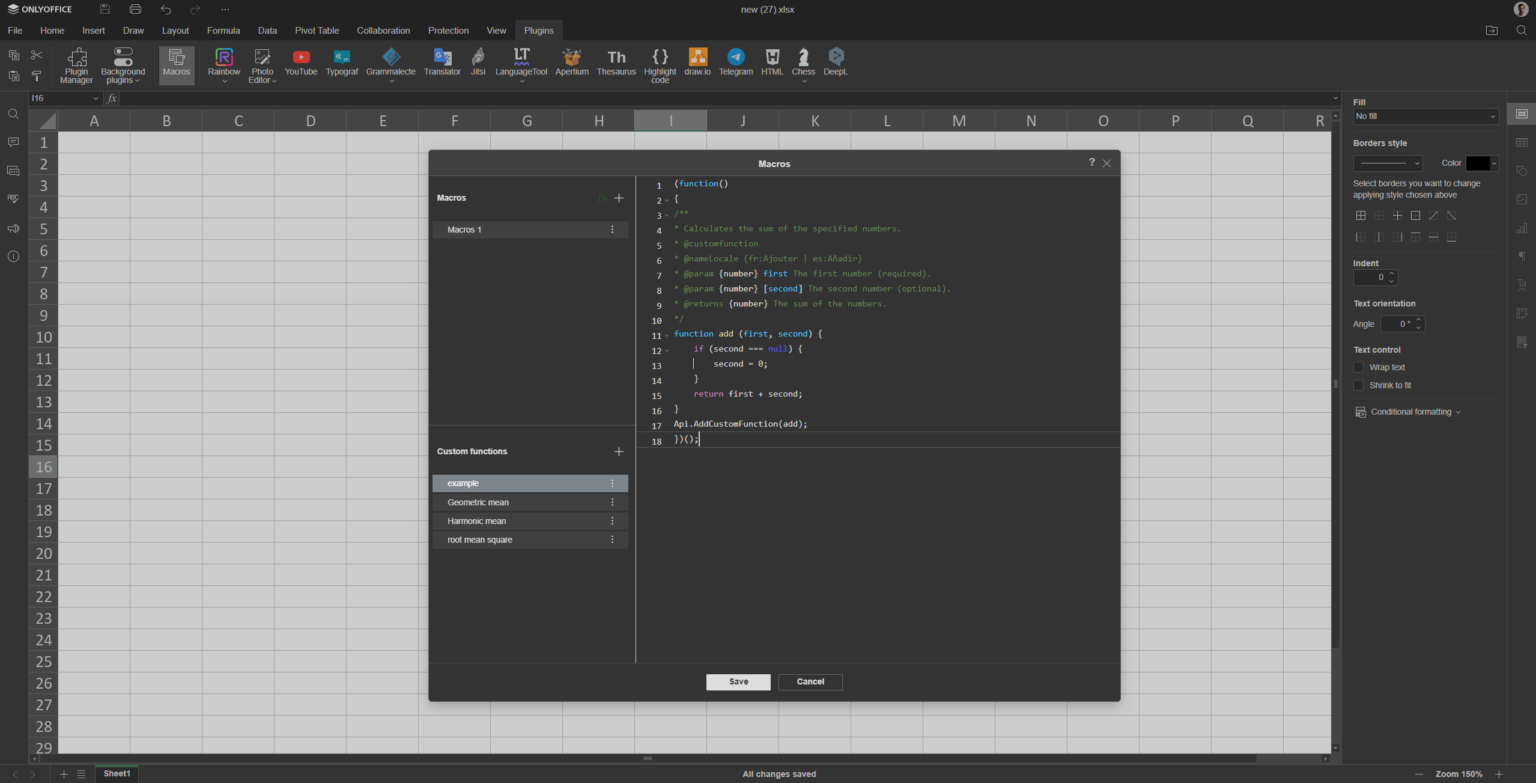
Task: Enable the Wrap text checkbox
Action: (x=1359, y=367)
